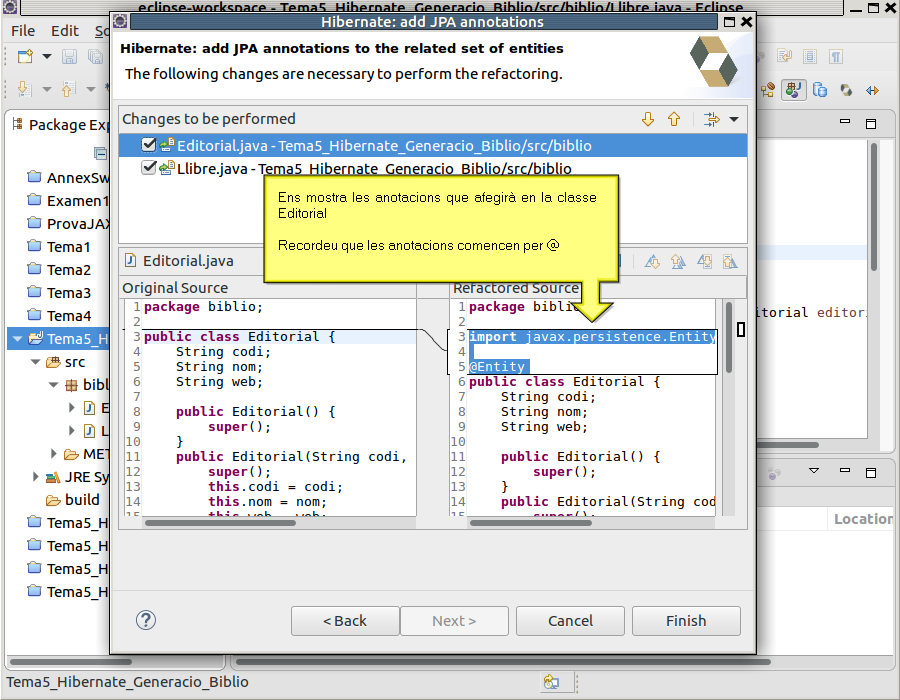The image size is (900, 700).
Task: Click the Cancel button
Action: tap(570, 621)
